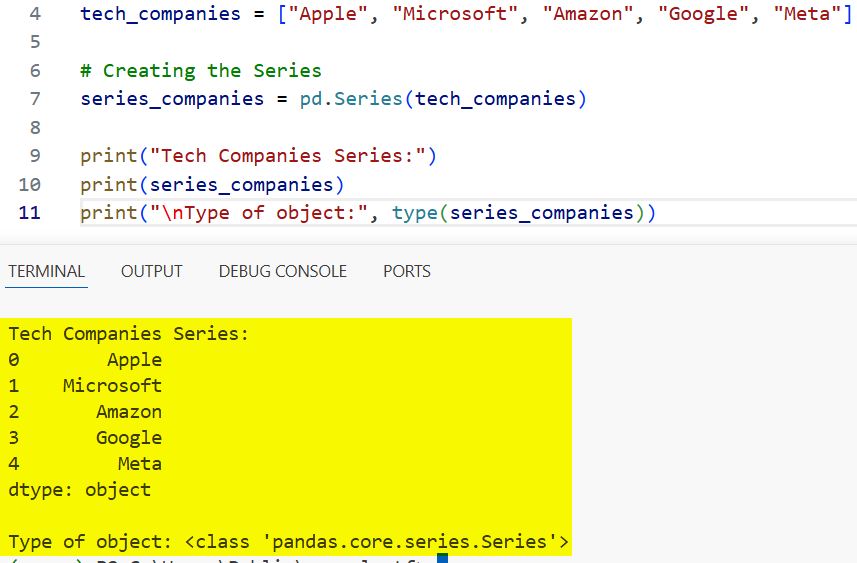The image size is (857, 563).
Task: Click pd.Series call on line 7
Action: [x=350, y=99]
